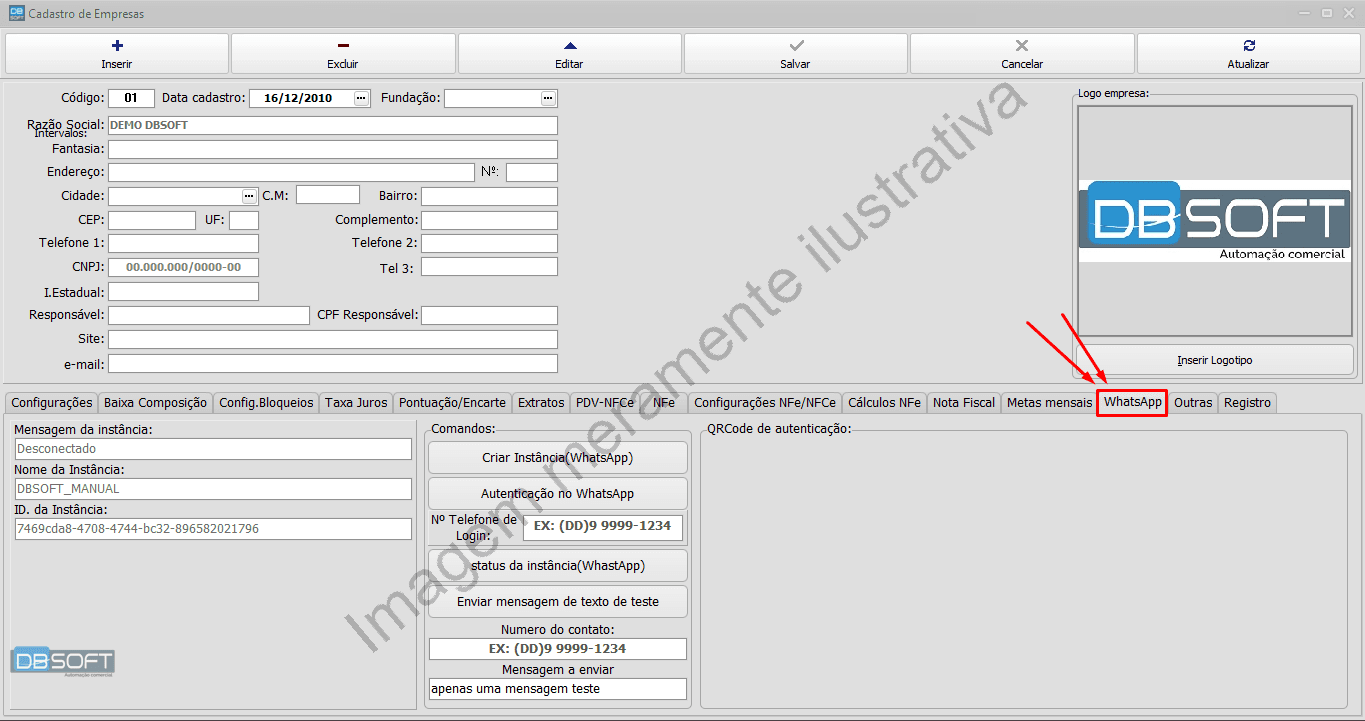Click the Excluir minus icon

pyautogui.click(x=343, y=46)
